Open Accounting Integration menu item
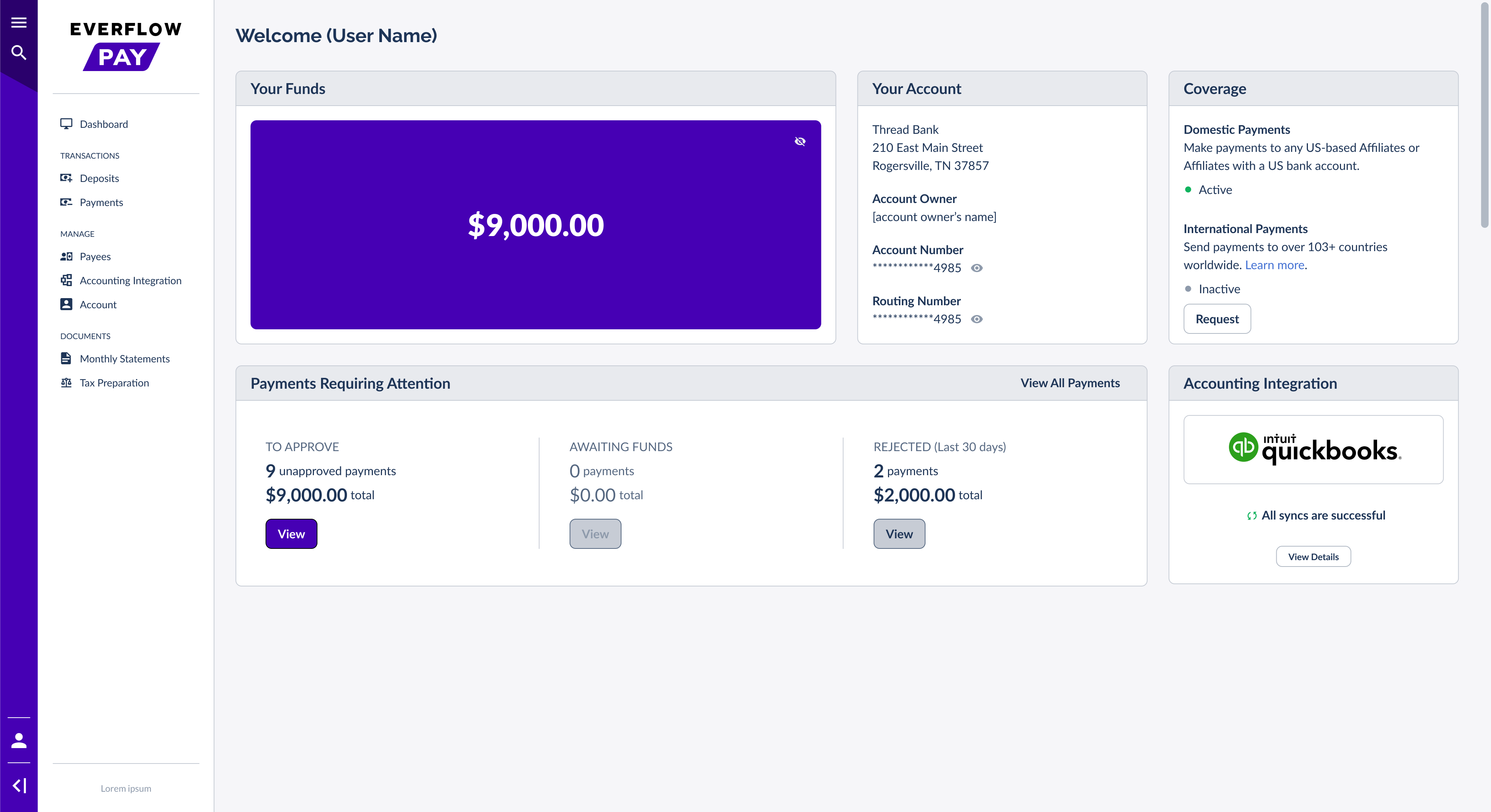Screen dimensions: 1491x812 (130, 281)
